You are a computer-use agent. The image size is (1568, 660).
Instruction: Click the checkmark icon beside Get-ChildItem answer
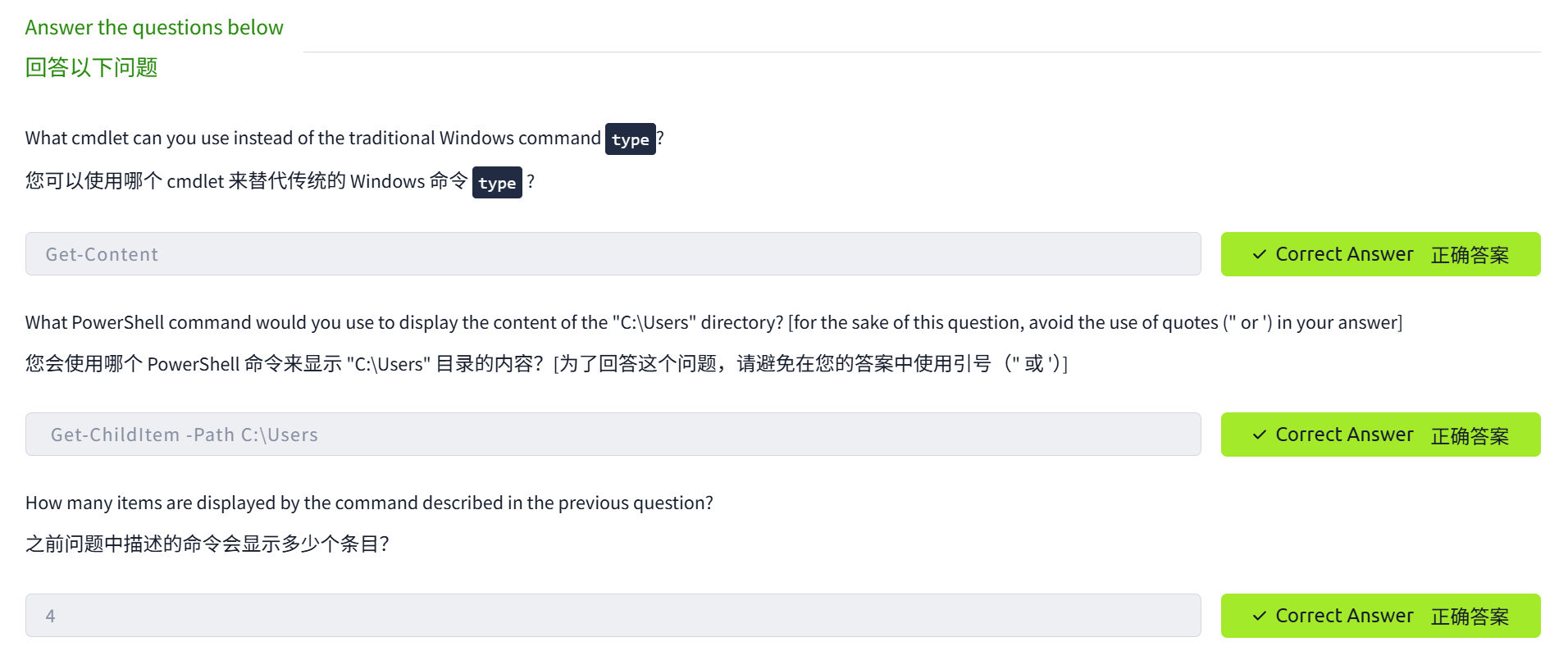pyautogui.click(x=1259, y=435)
